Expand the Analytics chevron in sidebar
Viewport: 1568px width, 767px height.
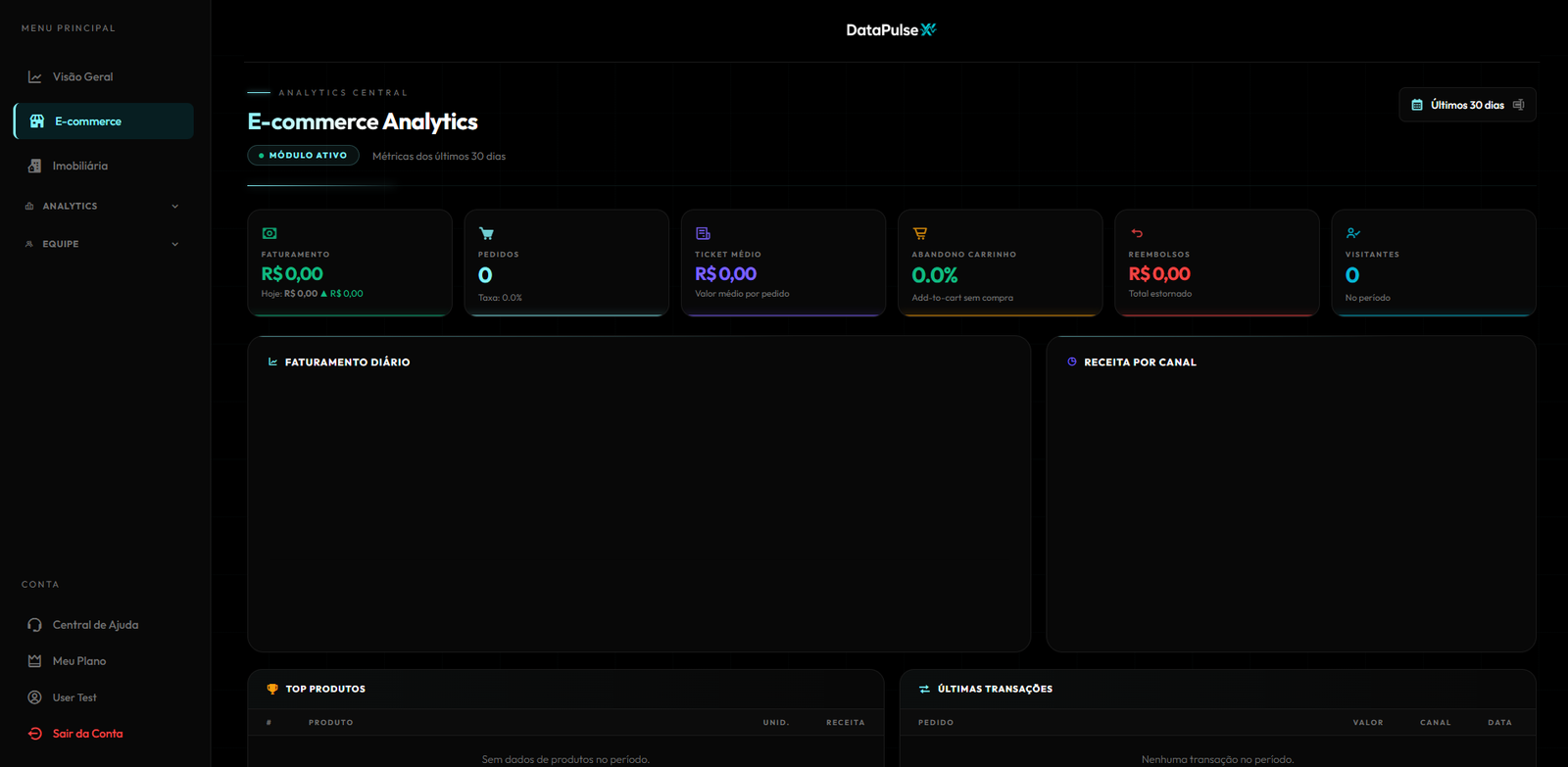tap(175, 206)
